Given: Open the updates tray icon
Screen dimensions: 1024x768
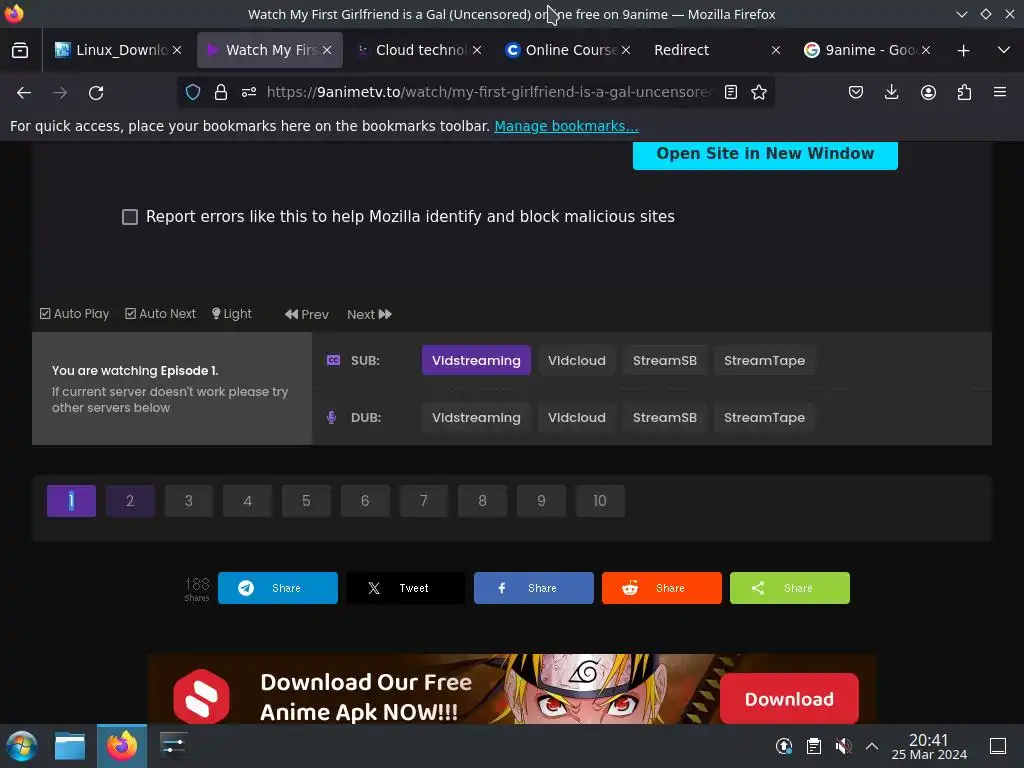Looking at the screenshot, I should (784, 746).
